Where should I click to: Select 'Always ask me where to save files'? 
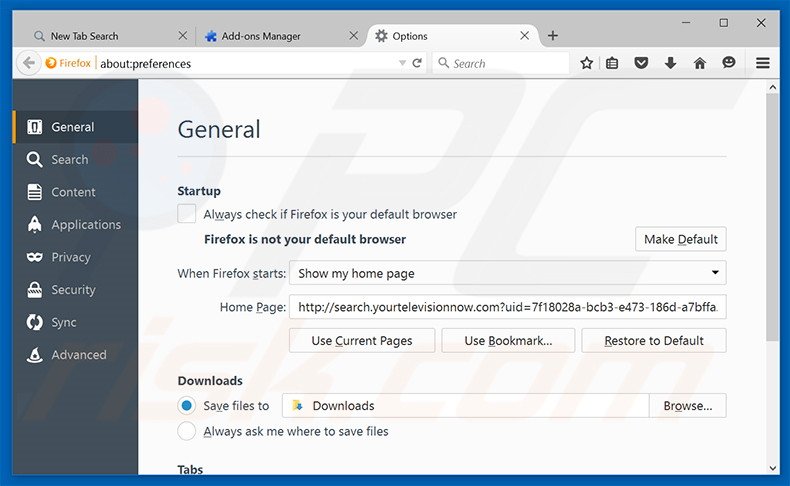[x=187, y=431]
